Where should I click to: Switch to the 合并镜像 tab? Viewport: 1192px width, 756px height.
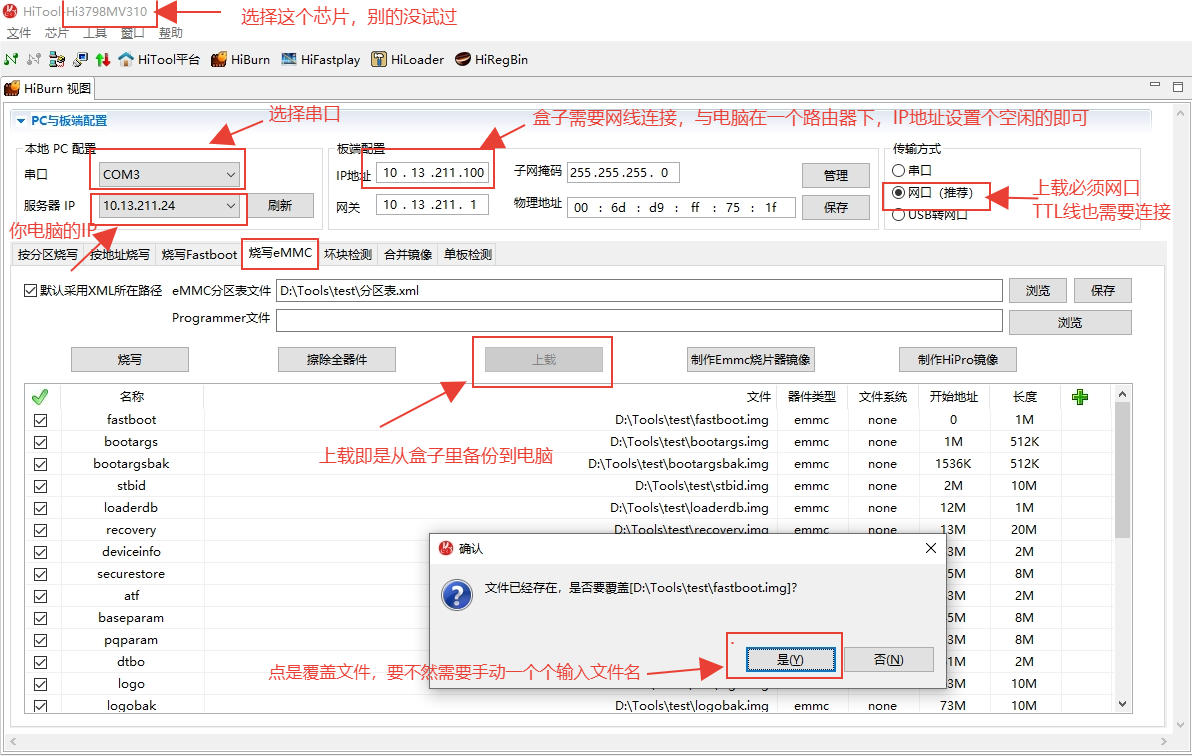tap(408, 254)
